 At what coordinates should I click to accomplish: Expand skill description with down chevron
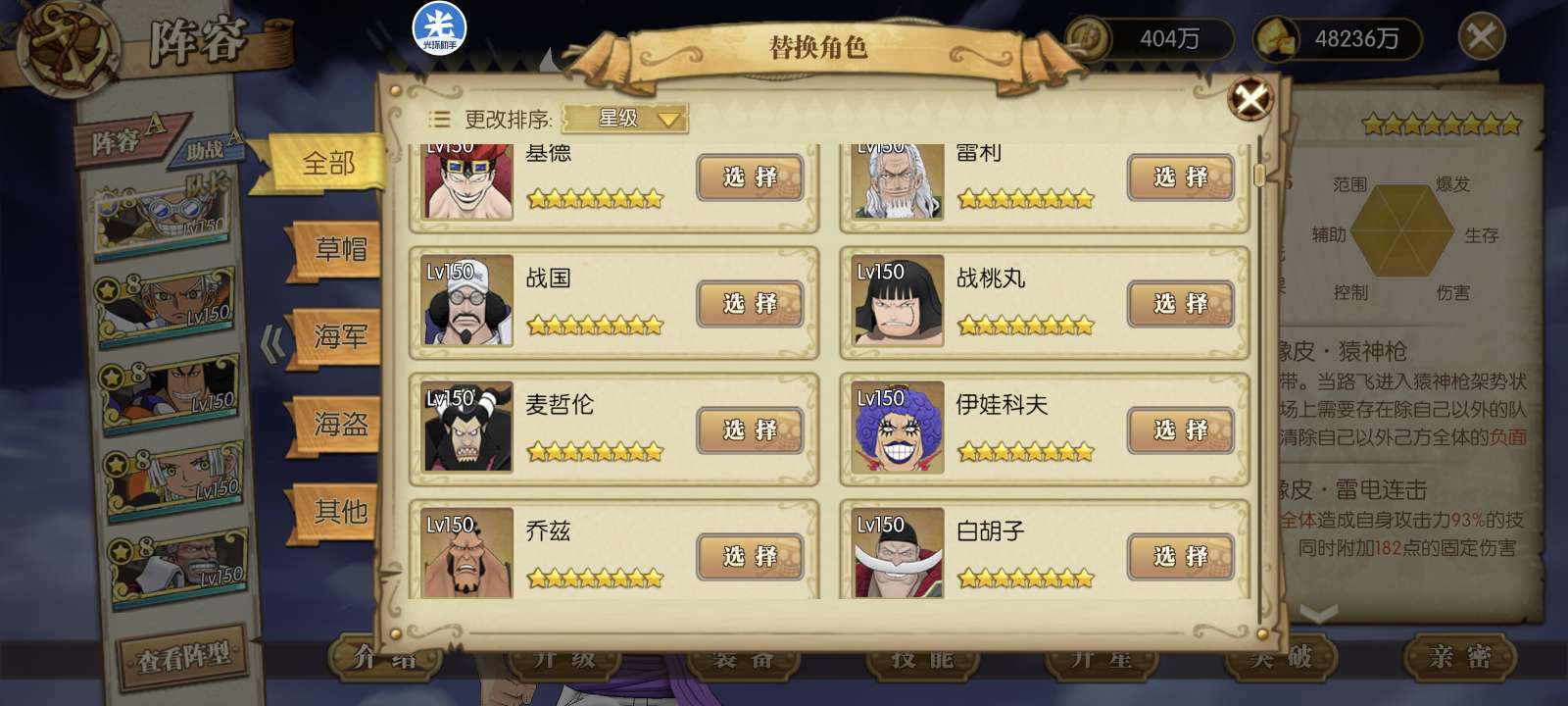(1318, 615)
